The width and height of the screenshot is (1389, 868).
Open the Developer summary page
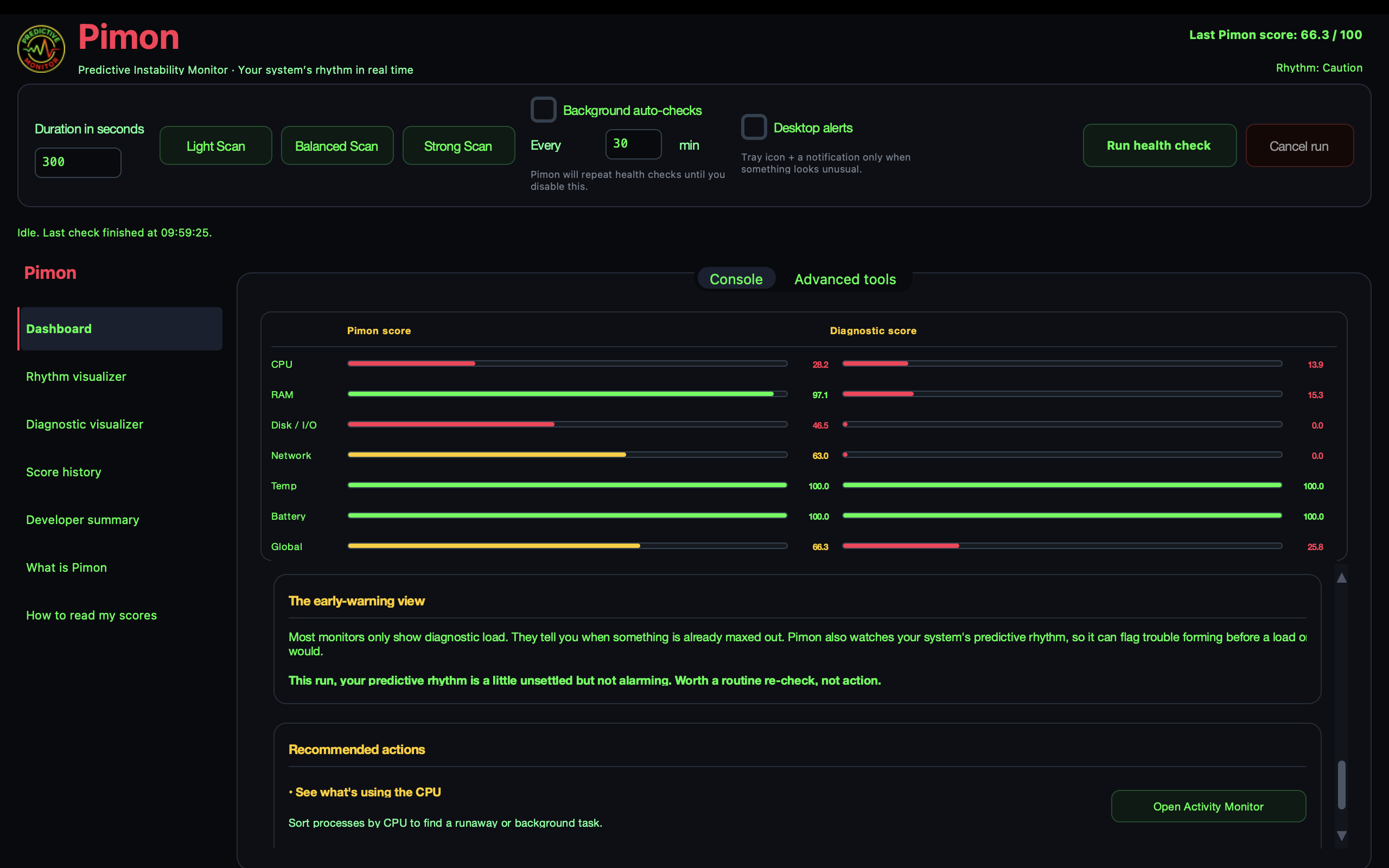(x=82, y=520)
